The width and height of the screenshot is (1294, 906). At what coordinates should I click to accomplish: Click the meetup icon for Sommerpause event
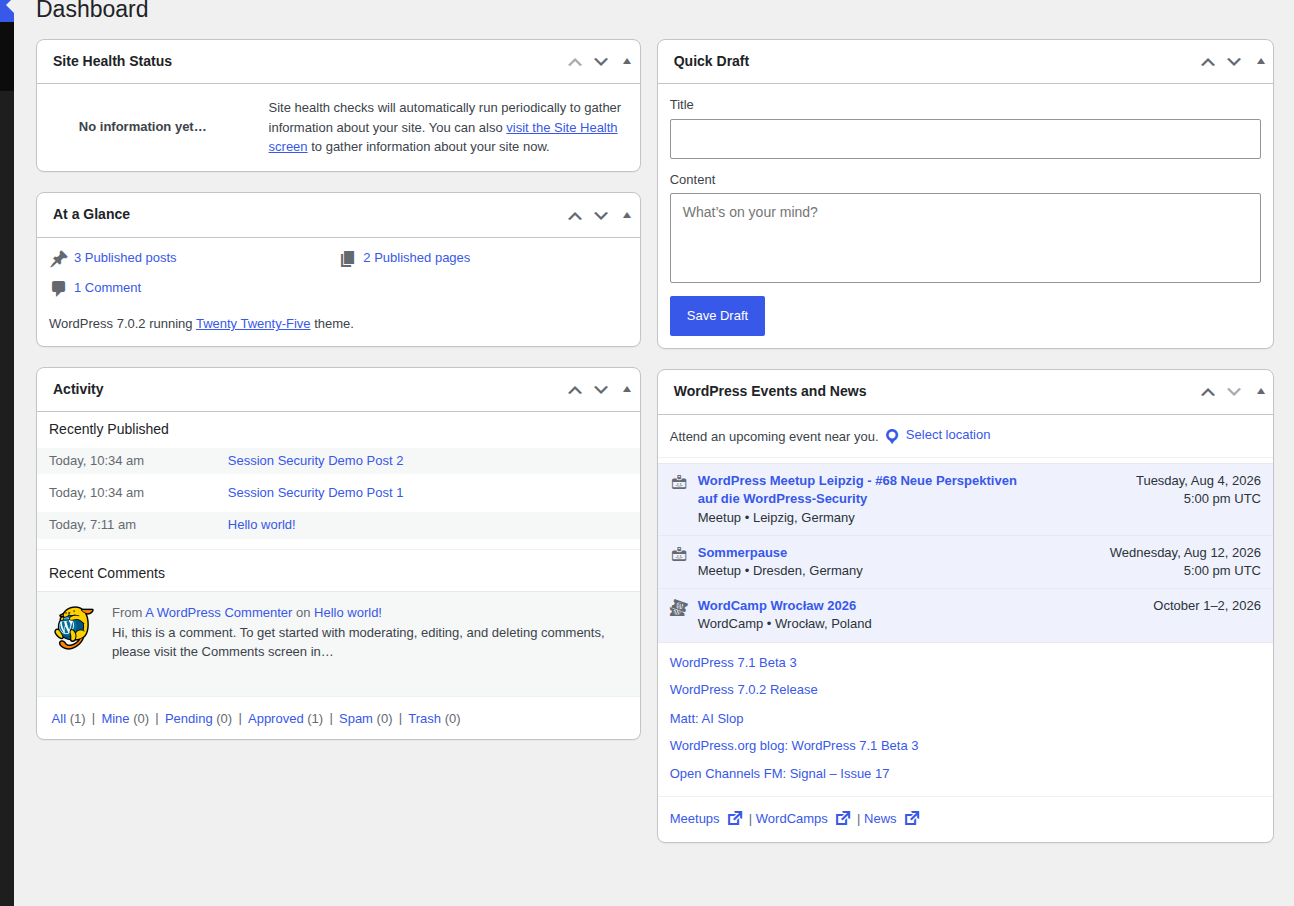[x=679, y=554]
